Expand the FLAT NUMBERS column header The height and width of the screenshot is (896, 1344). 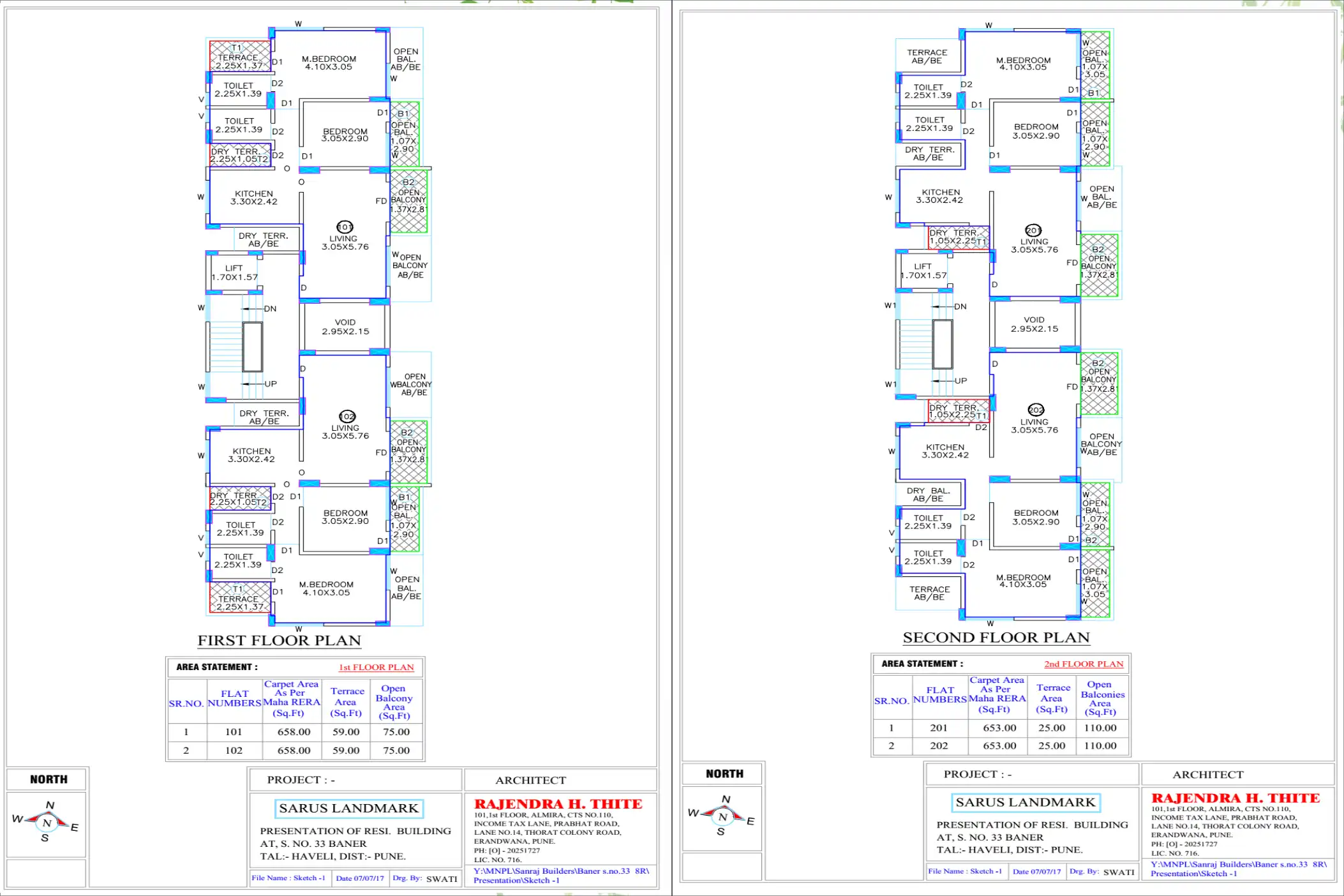pyautogui.click(x=233, y=698)
